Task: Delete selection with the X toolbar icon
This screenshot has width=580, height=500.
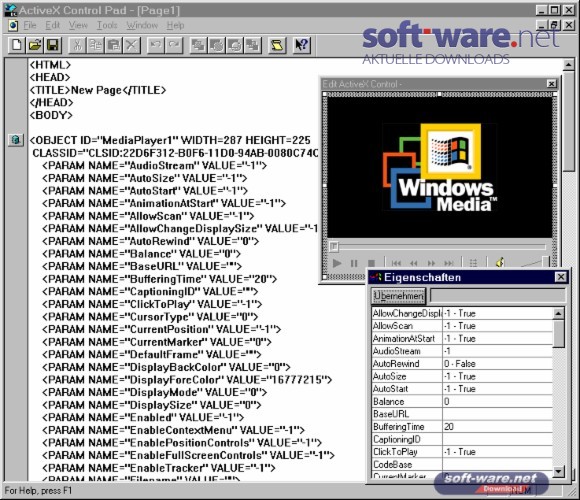Action: 131,45
